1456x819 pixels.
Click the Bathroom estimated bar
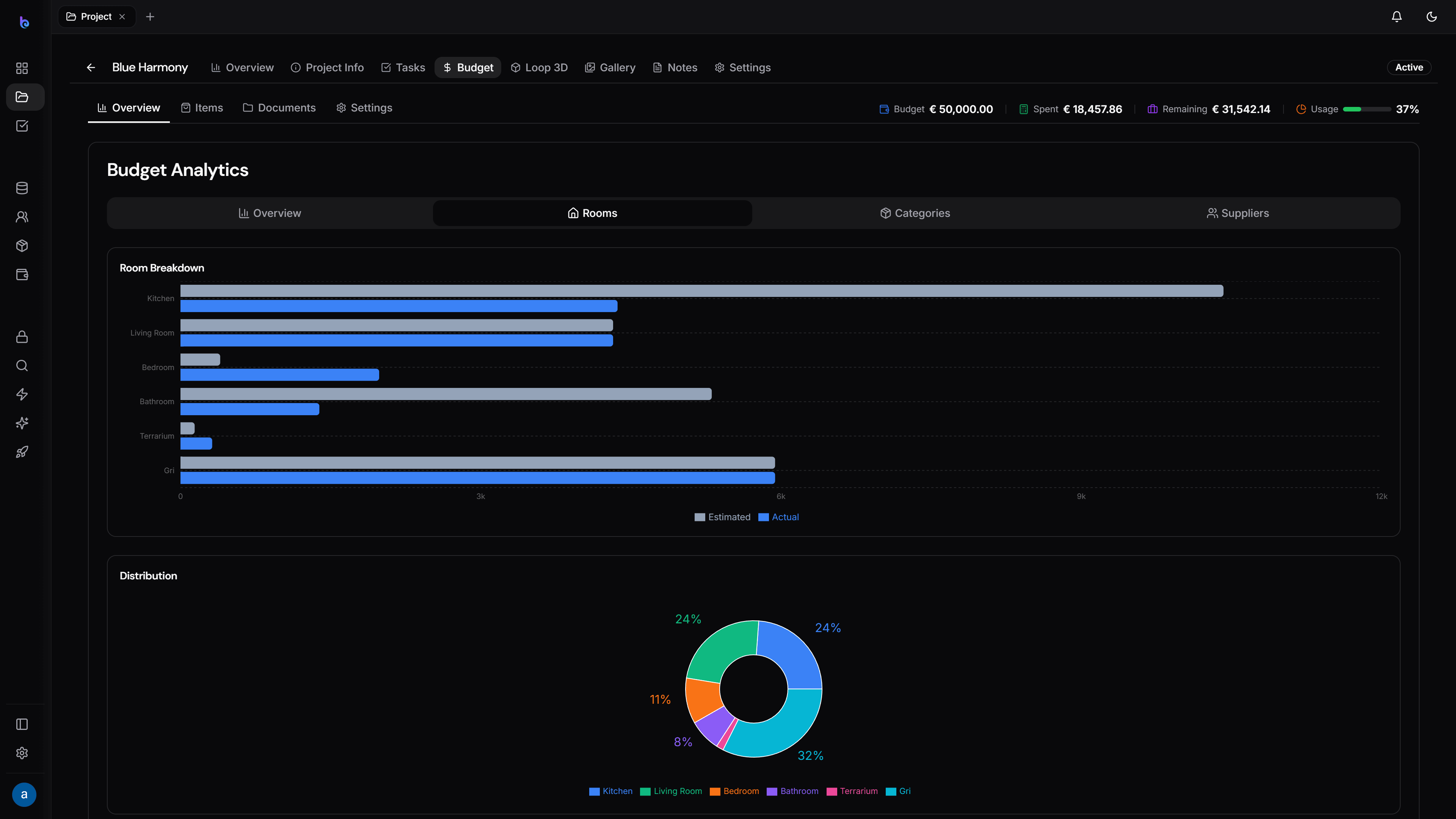point(446,394)
